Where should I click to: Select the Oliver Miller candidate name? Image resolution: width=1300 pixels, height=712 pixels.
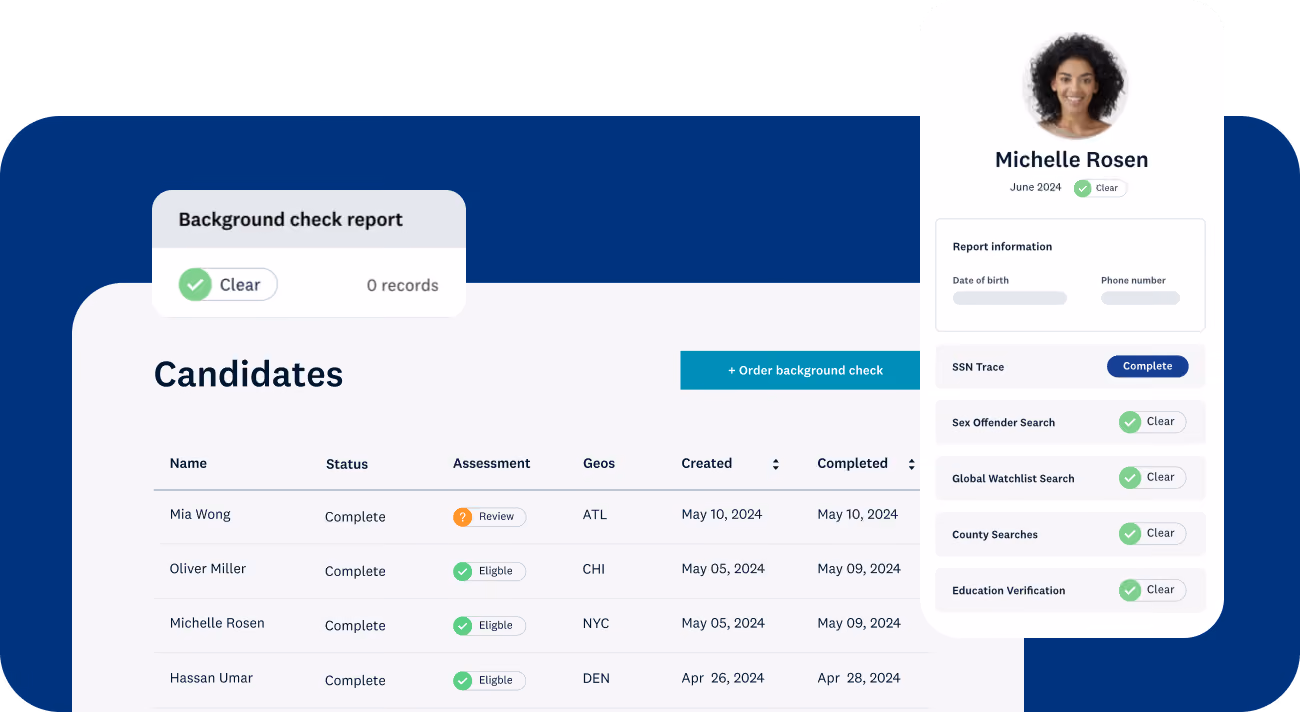[208, 568]
